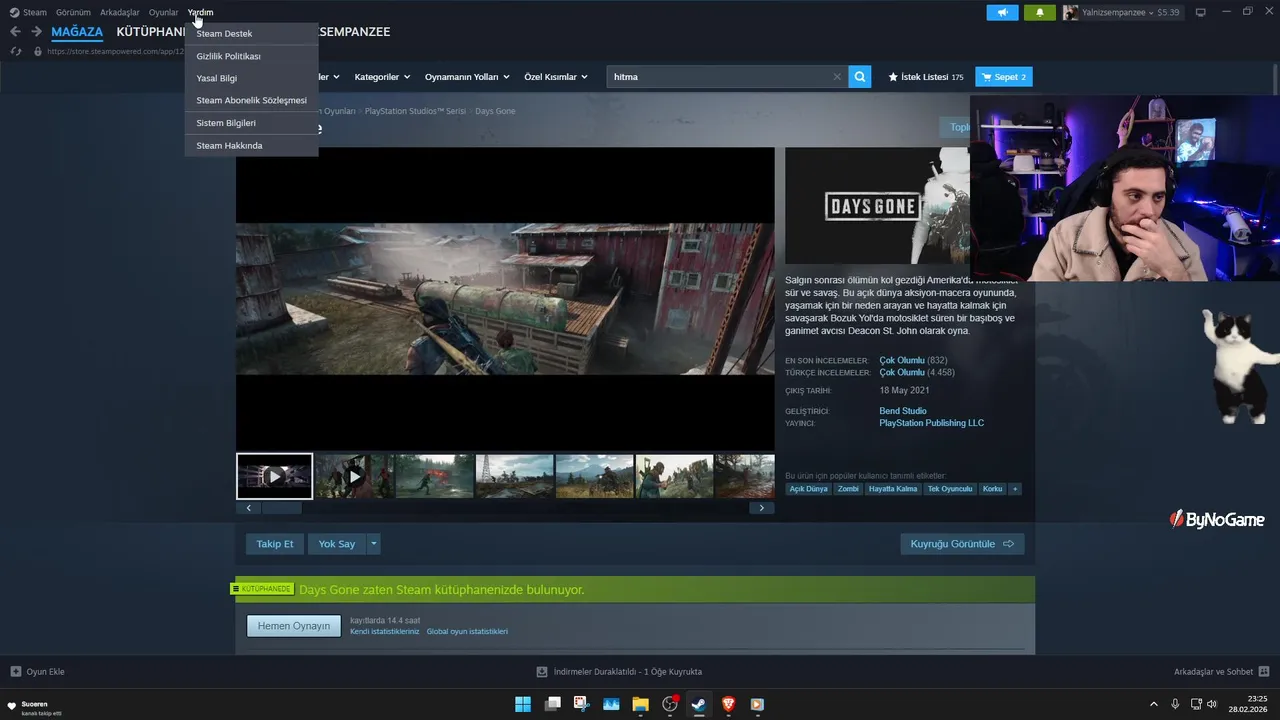Expand the Kategoriler store dropdown
The height and width of the screenshot is (720, 1280).
(381, 77)
